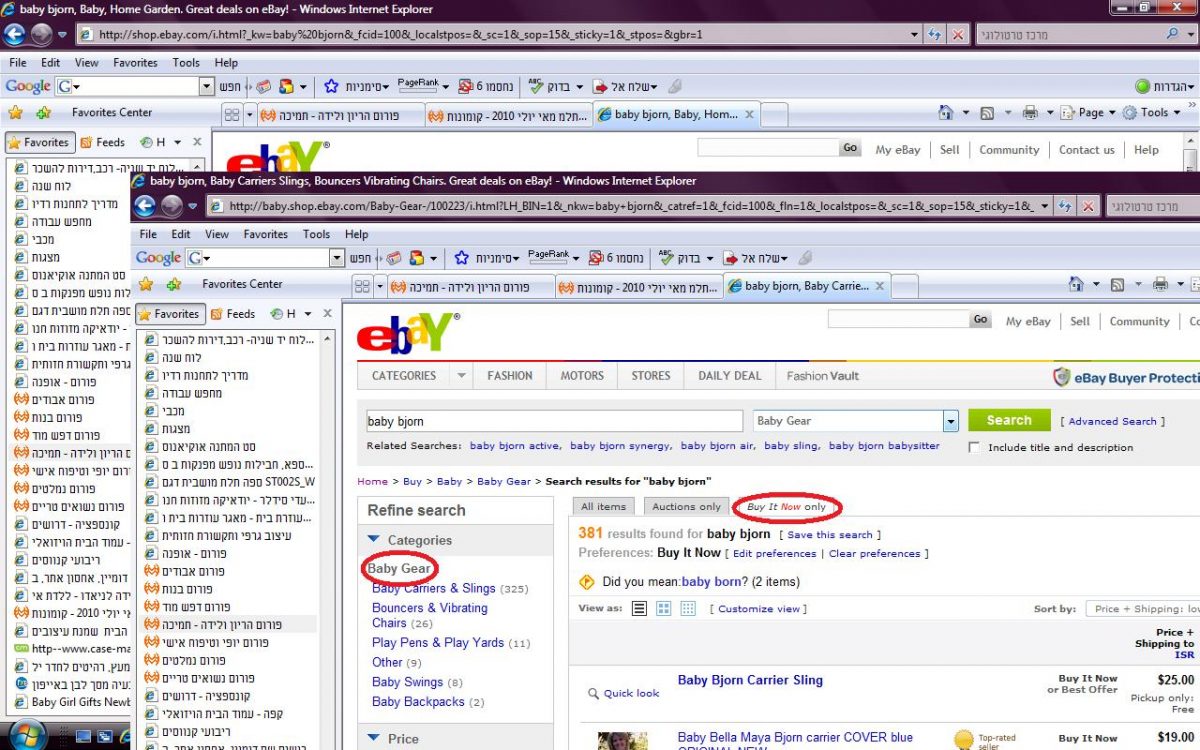This screenshot has height=750, width=1200.
Task: Open recent pages dropdown in front window
Action: click(193, 207)
